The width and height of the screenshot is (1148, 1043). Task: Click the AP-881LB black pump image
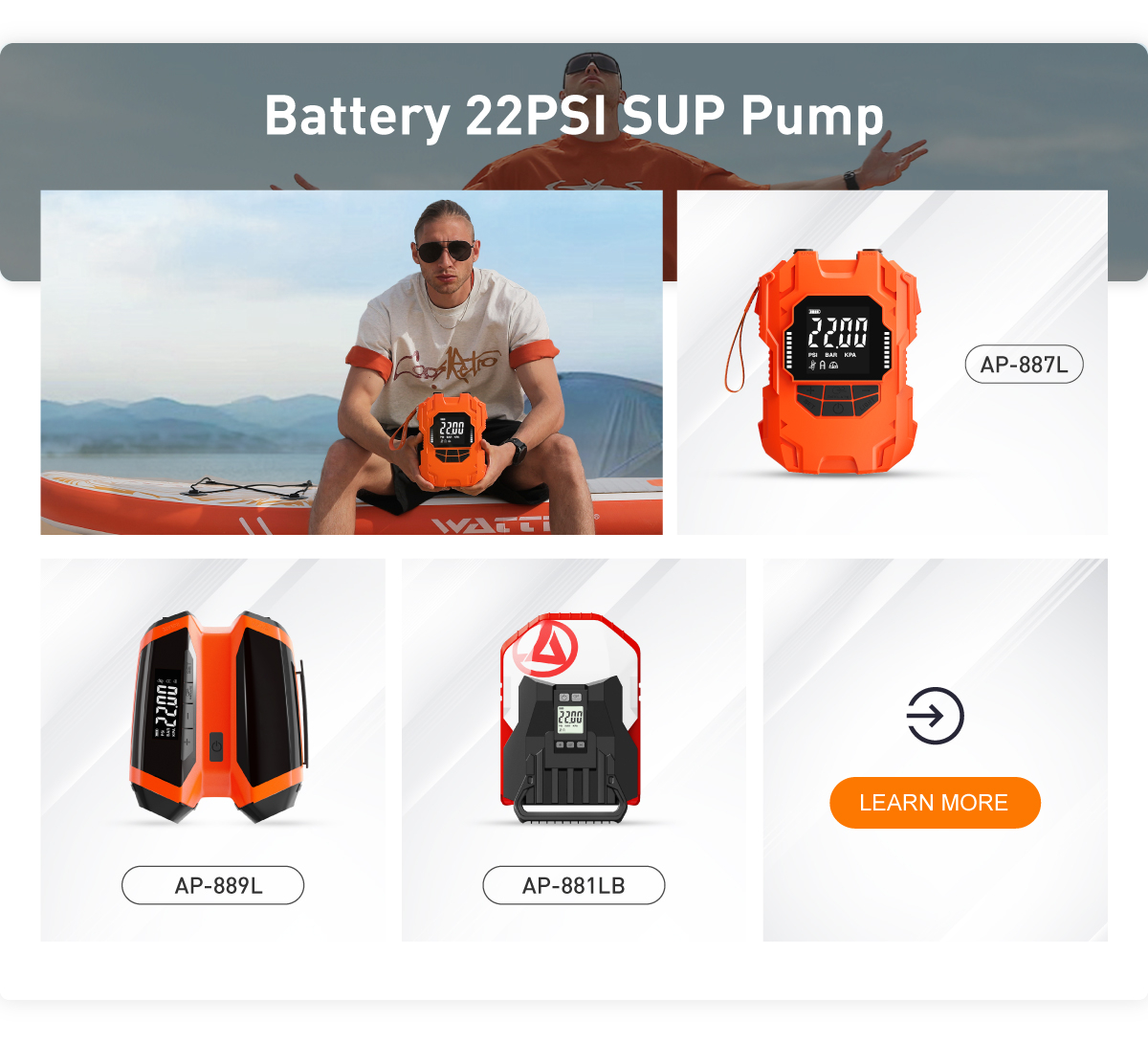[x=571, y=718]
